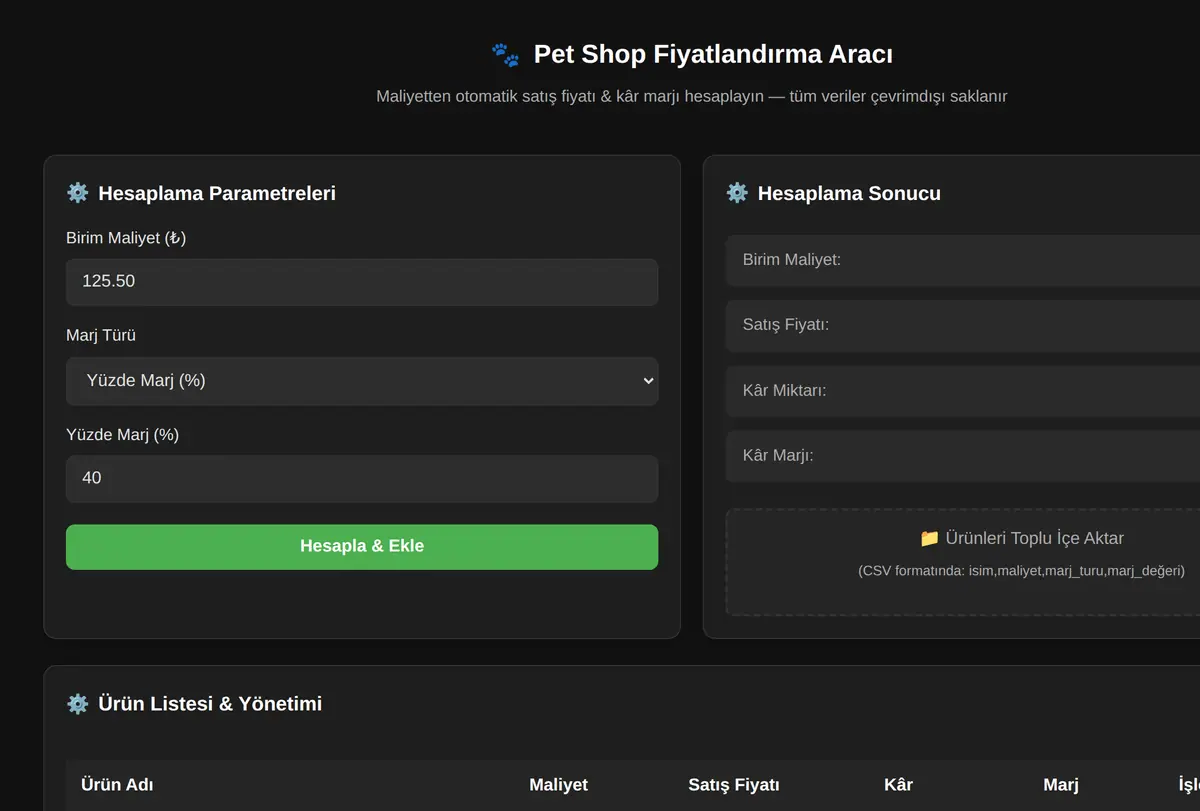Image resolution: width=1200 pixels, height=811 pixels.
Task: Click the paw print icon in title
Action: click(505, 54)
